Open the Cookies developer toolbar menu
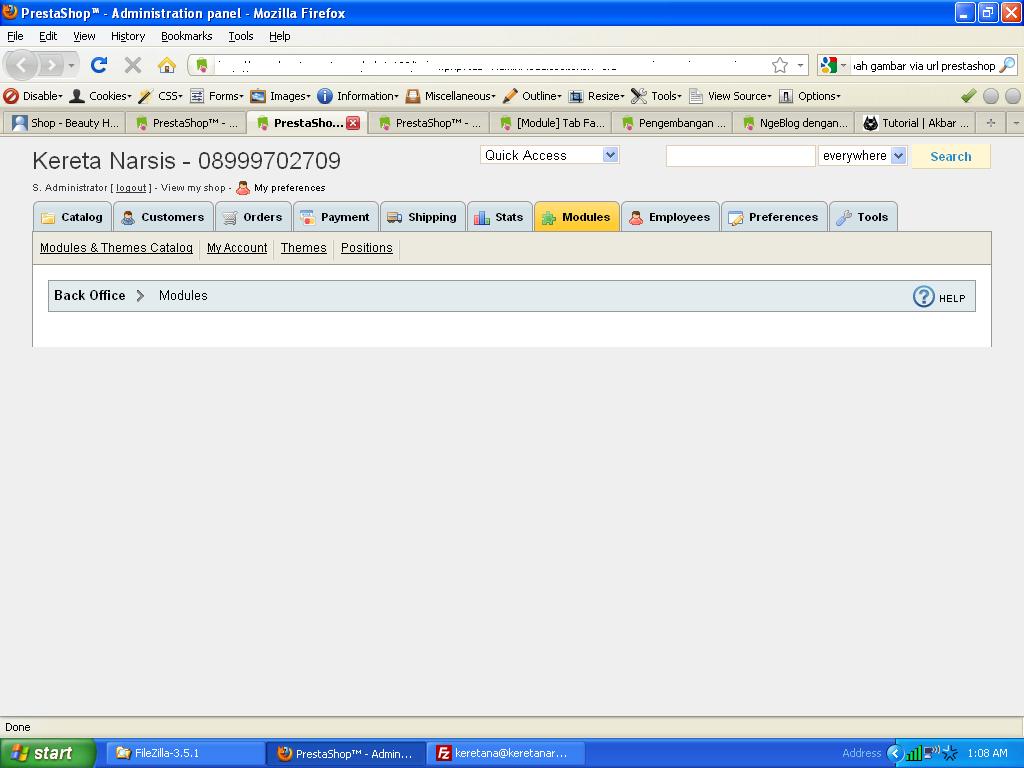 101,96
